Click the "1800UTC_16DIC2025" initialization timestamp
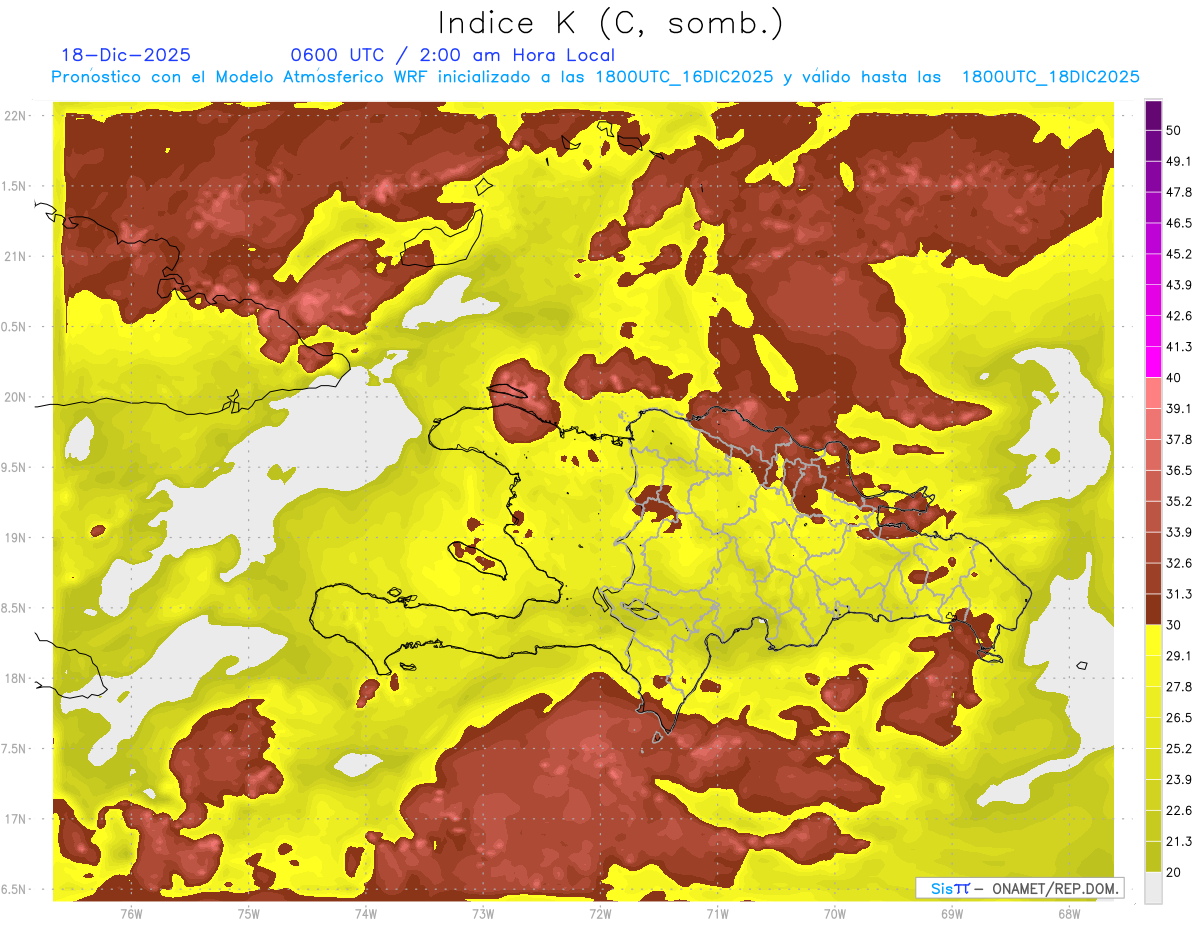1200x927 pixels. coord(684,77)
